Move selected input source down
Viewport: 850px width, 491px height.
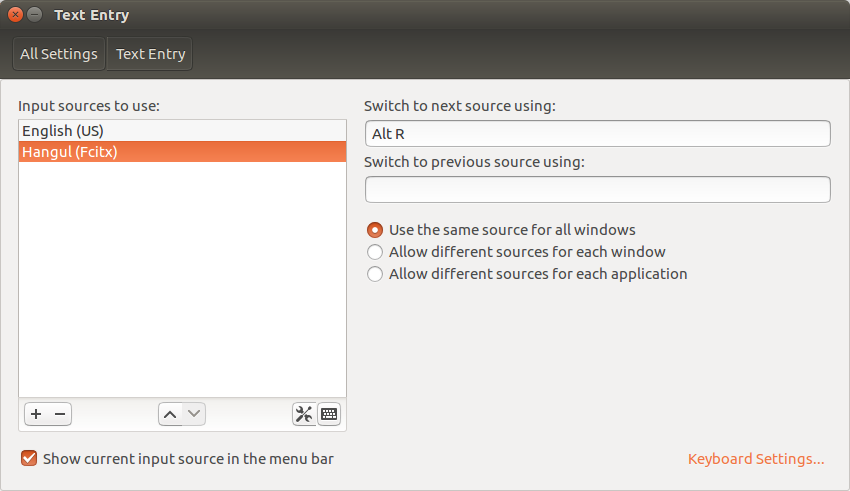[194, 414]
